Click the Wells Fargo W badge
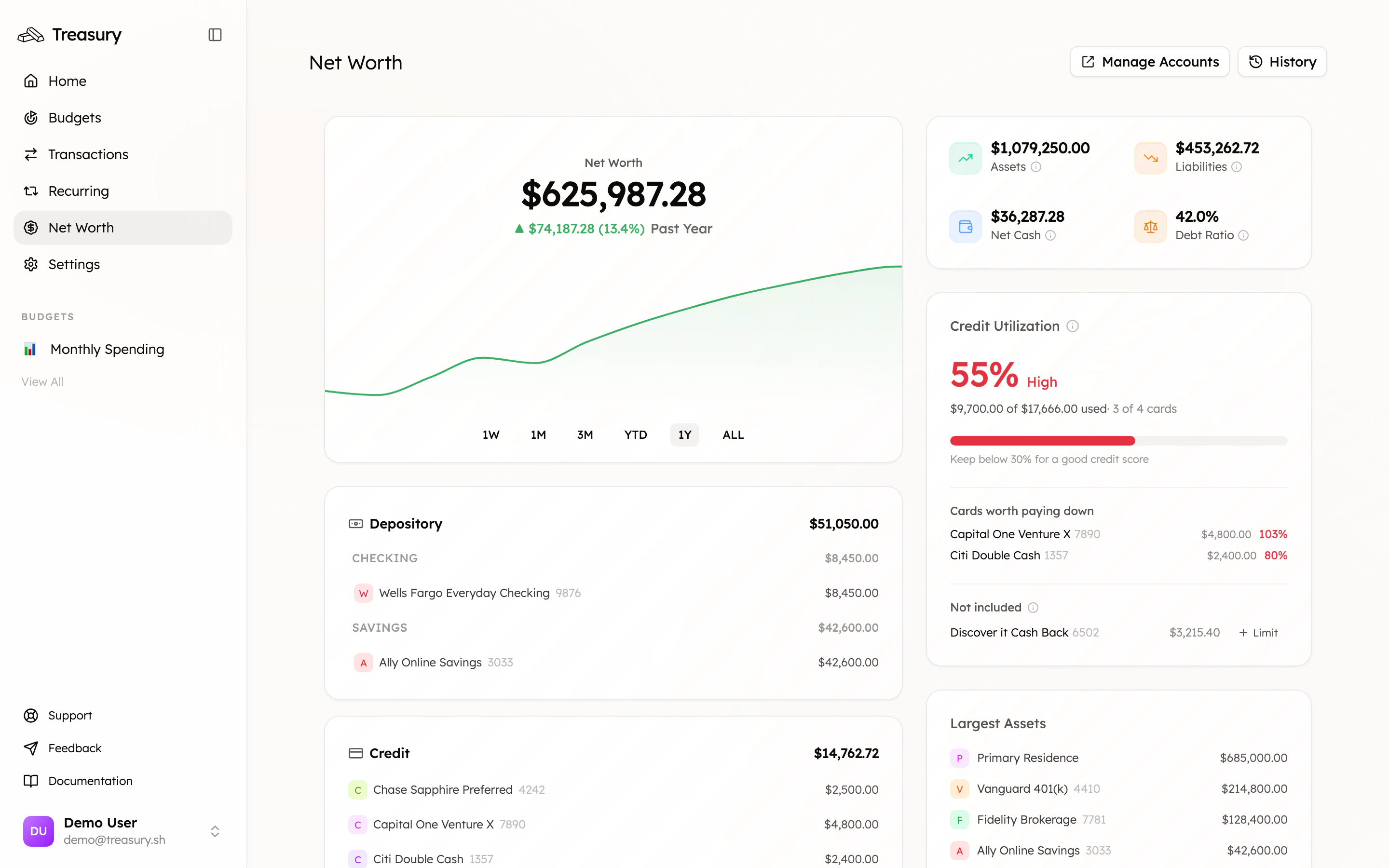This screenshot has width=1389, height=868. pyautogui.click(x=363, y=593)
